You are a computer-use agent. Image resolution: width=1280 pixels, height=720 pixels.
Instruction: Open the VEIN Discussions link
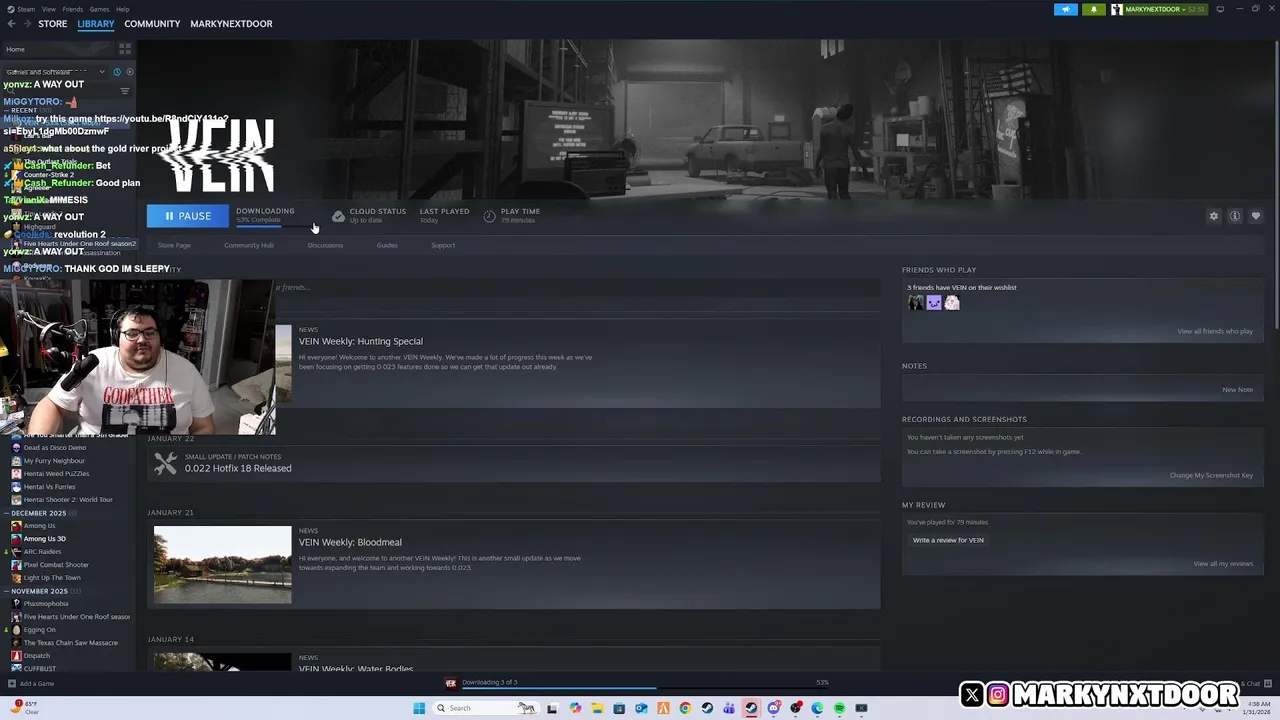[x=325, y=245]
